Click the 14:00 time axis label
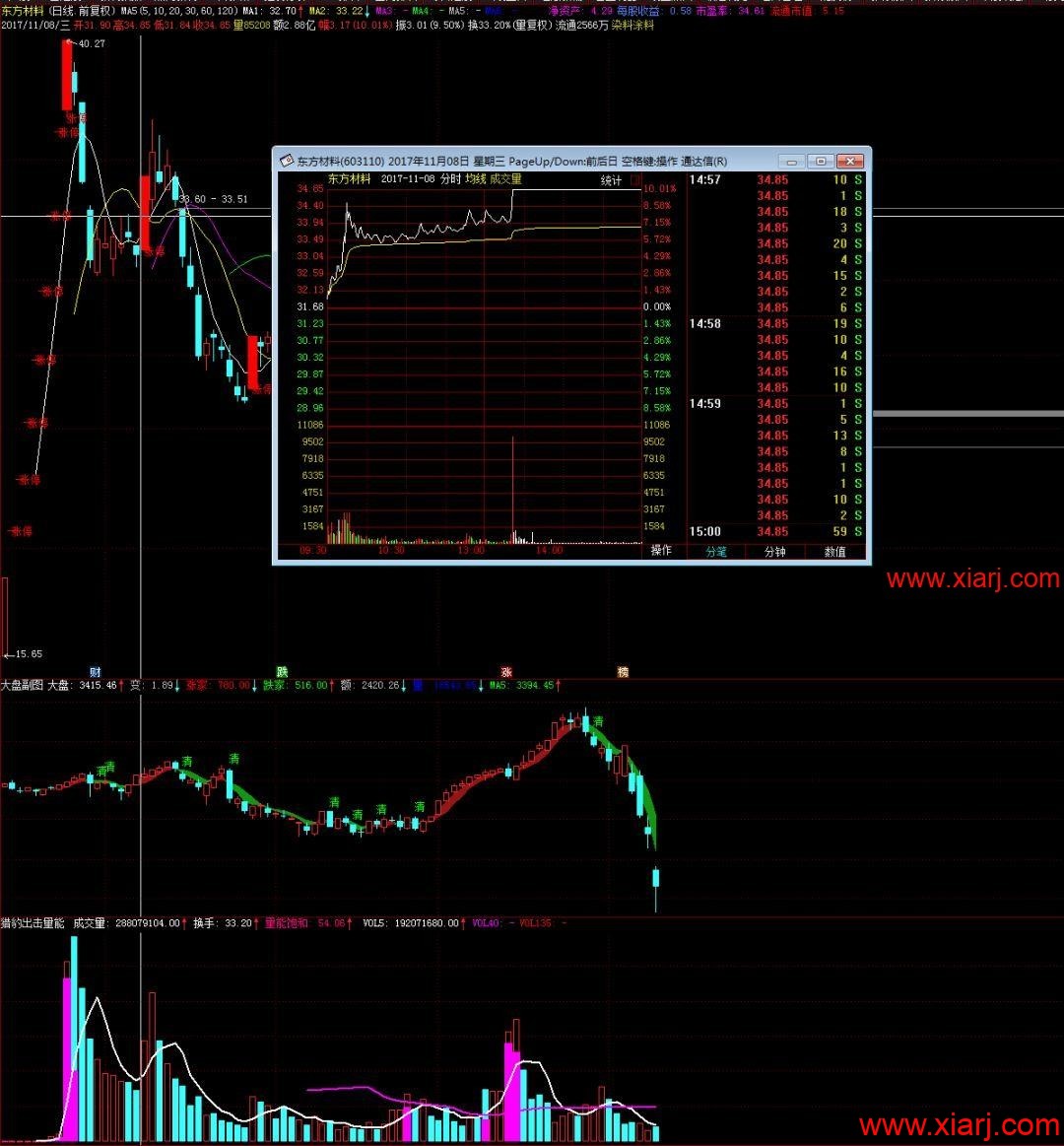 click(x=550, y=551)
